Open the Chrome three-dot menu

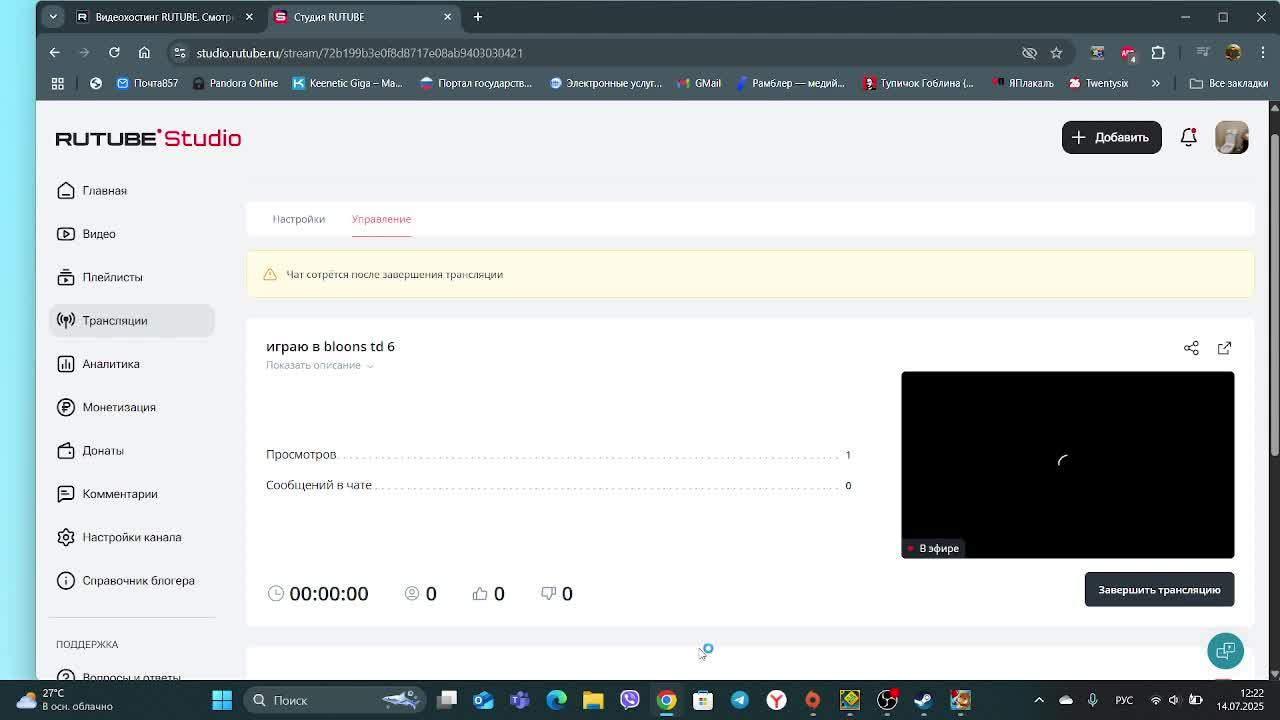[x=1264, y=53]
